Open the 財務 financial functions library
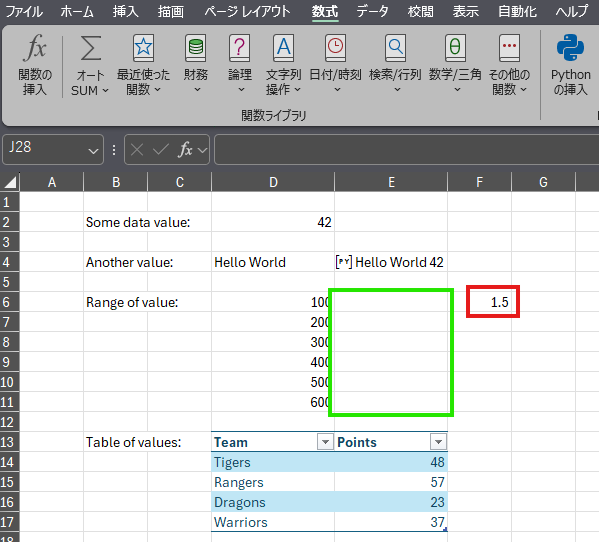Viewport: 599px width, 542px height. (x=196, y=64)
